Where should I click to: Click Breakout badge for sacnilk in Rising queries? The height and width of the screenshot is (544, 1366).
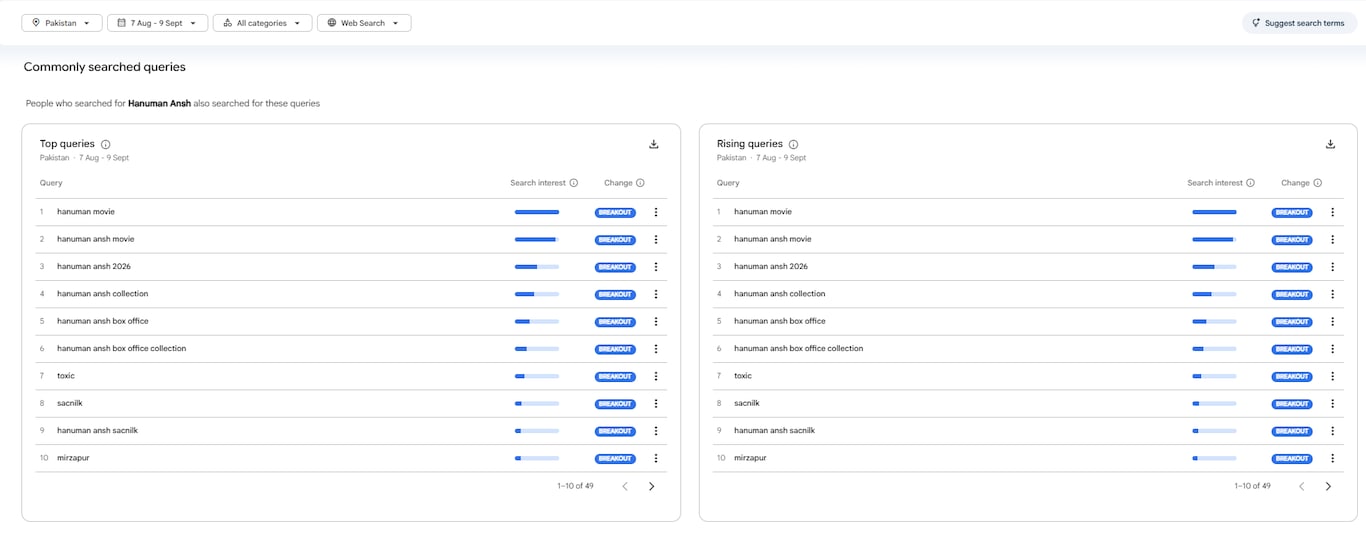(1292, 404)
